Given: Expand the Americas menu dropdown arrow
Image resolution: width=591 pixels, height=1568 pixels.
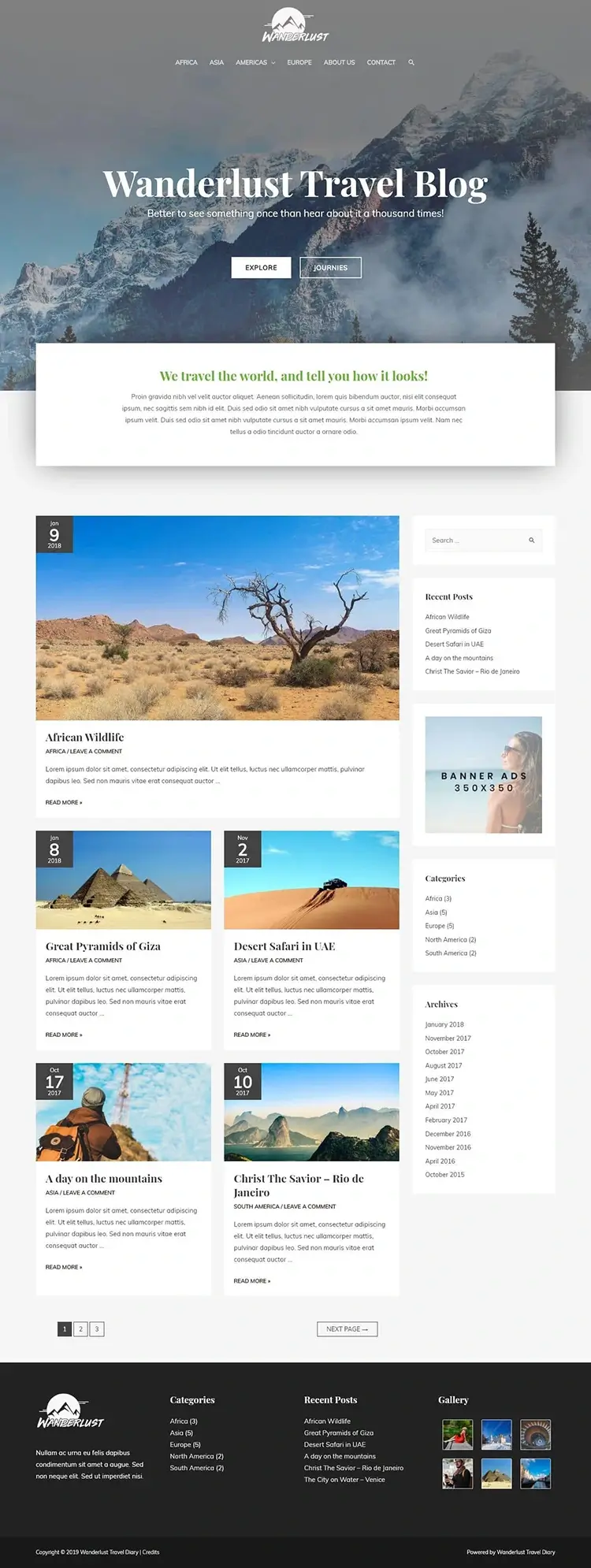Looking at the screenshot, I should coord(273,63).
